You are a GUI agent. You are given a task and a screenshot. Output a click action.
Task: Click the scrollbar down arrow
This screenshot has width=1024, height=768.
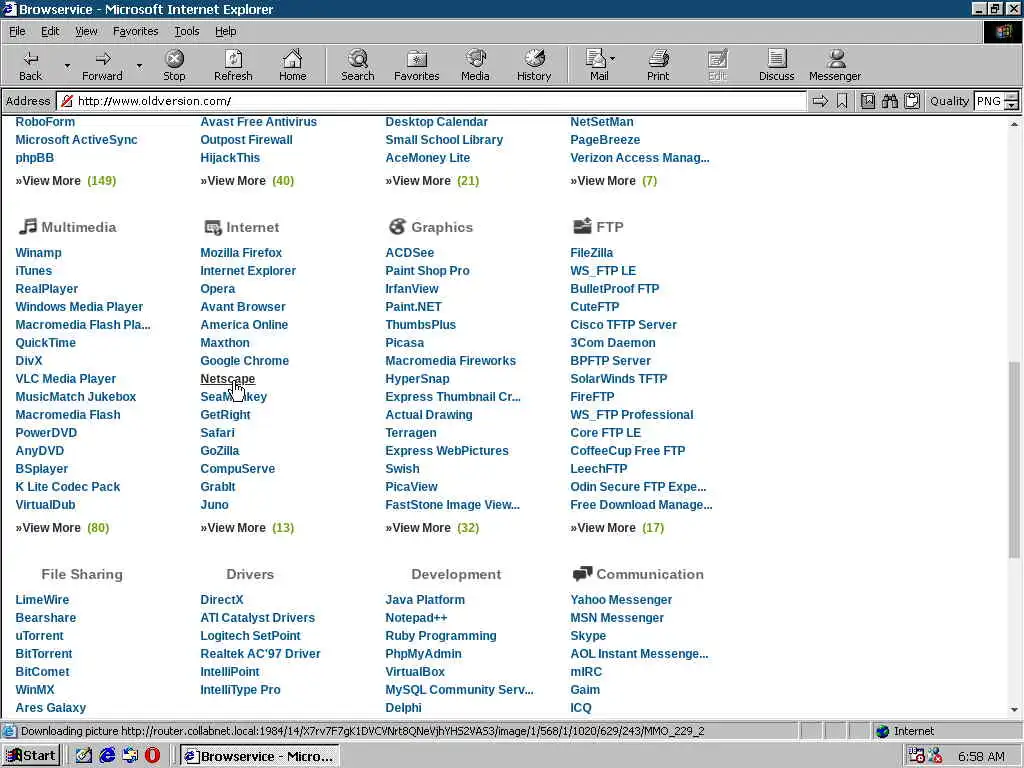(x=1014, y=709)
